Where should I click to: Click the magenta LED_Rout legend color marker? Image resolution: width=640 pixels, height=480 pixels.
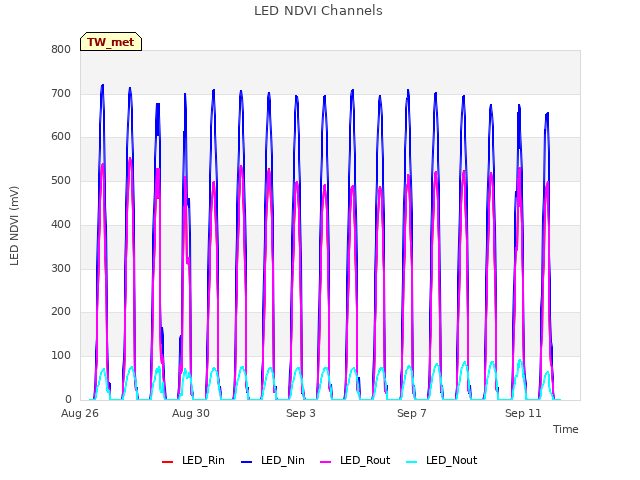coord(326,462)
